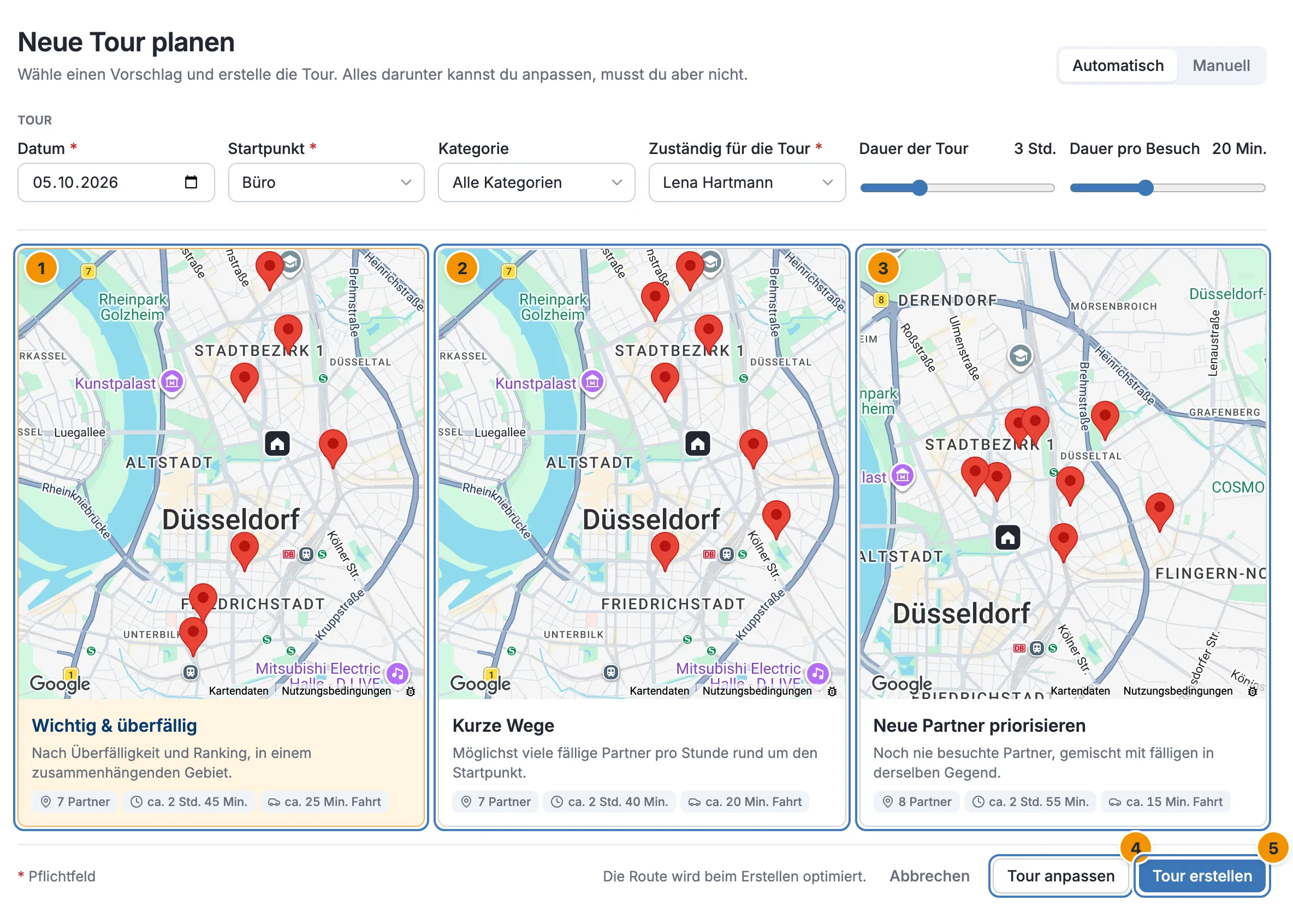This screenshot has width=1293, height=924.
Task: Click Abbrechen to cancel
Action: click(x=929, y=876)
